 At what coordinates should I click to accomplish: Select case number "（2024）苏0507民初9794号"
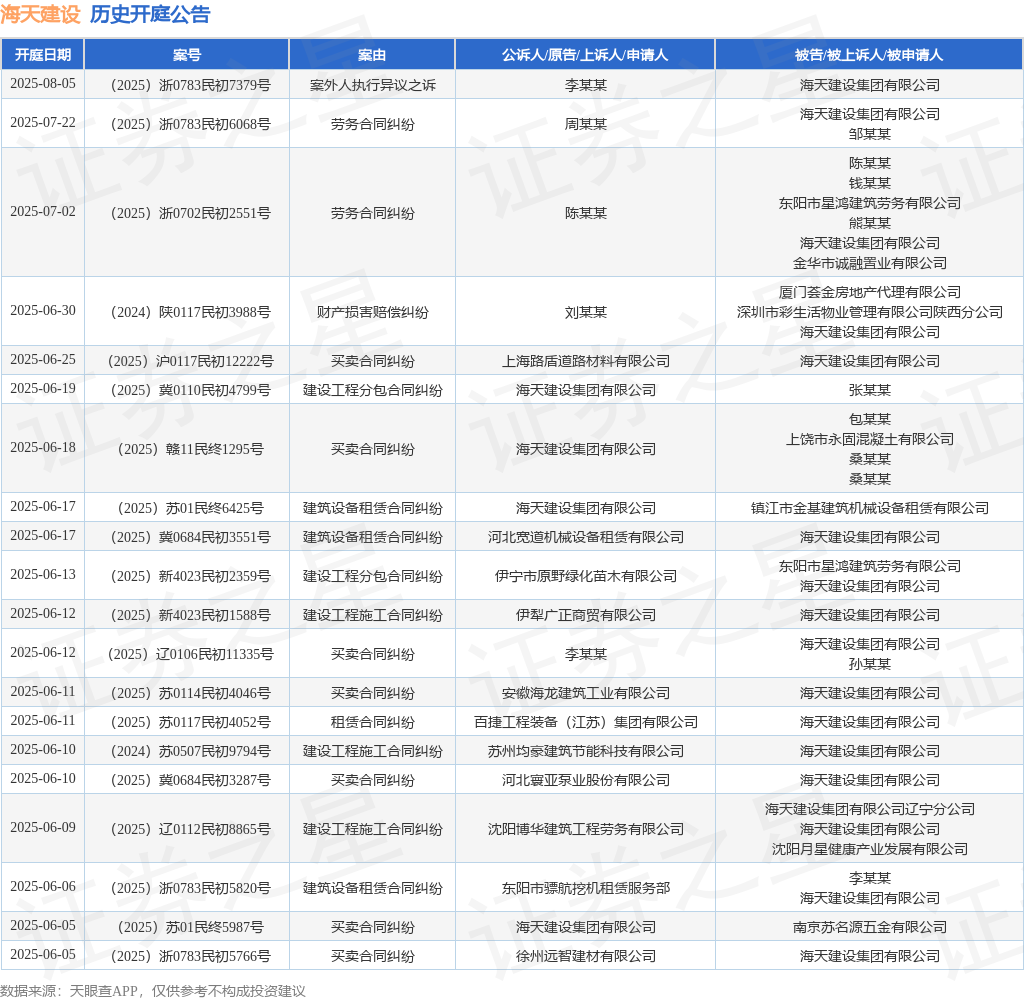[187, 751]
